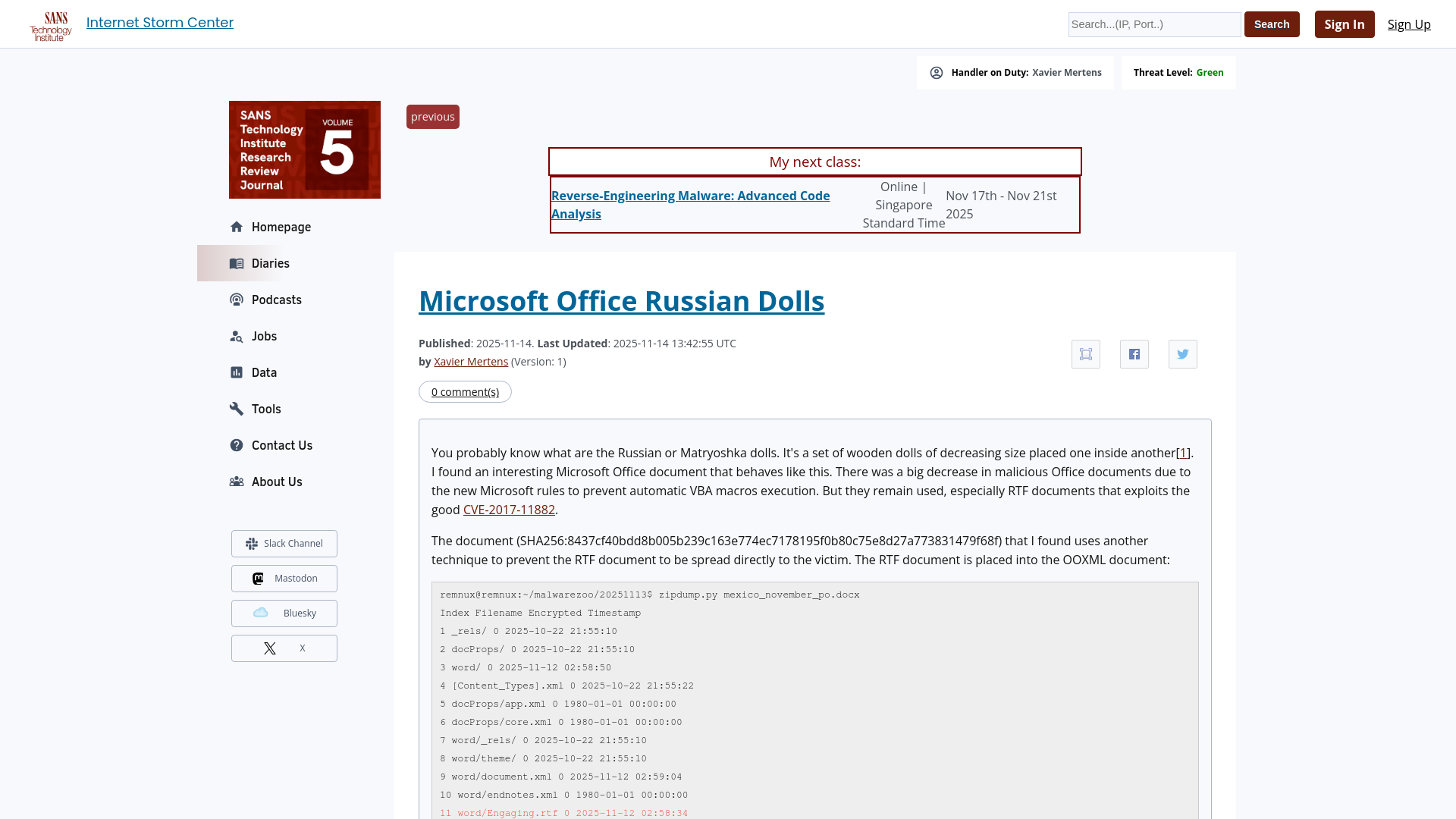Click the Tools wrench icon

(x=237, y=409)
